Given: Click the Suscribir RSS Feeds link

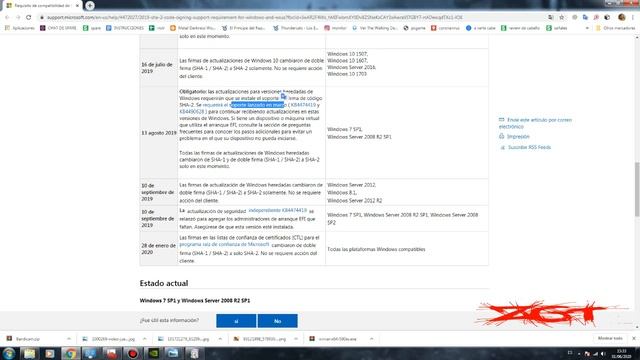Looking at the screenshot, I should click(529, 147).
